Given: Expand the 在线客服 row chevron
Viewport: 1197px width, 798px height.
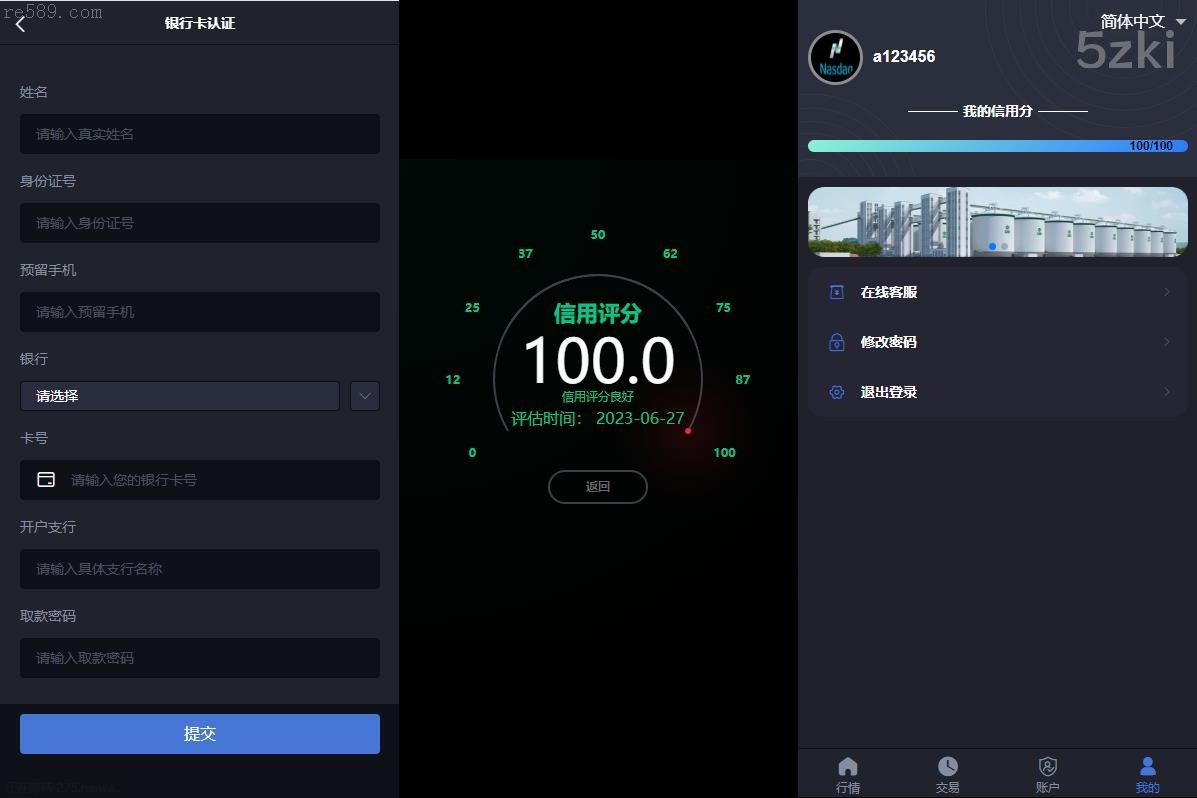Looking at the screenshot, I should [1166, 292].
